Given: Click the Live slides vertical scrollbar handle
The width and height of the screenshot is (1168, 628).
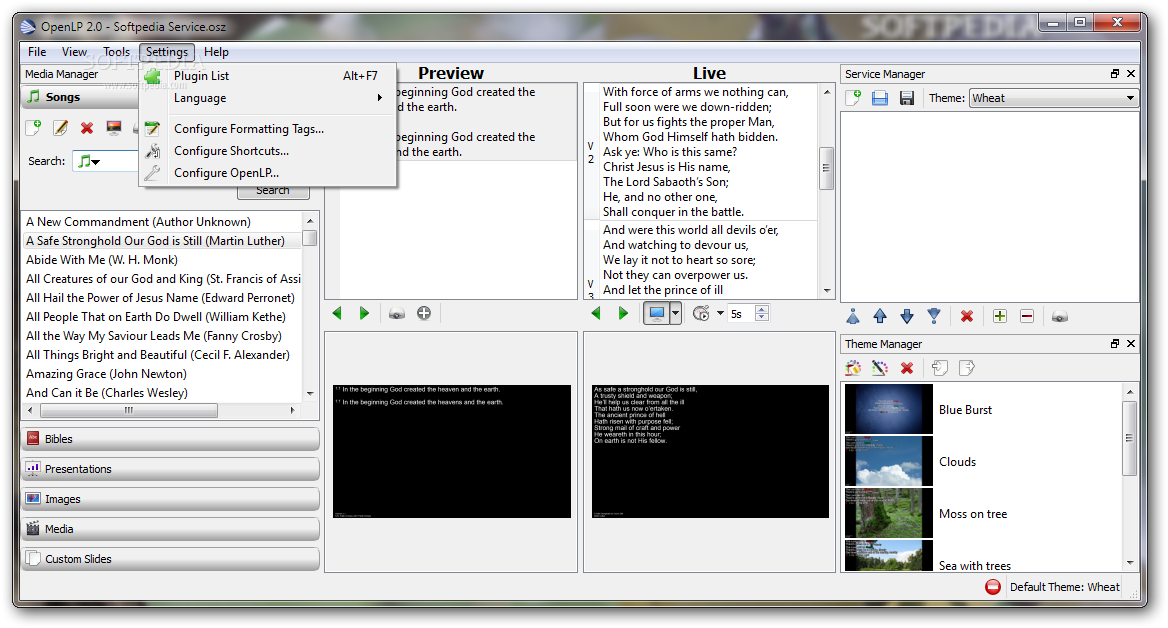Looking at the screenshot, I should [826, 168].
